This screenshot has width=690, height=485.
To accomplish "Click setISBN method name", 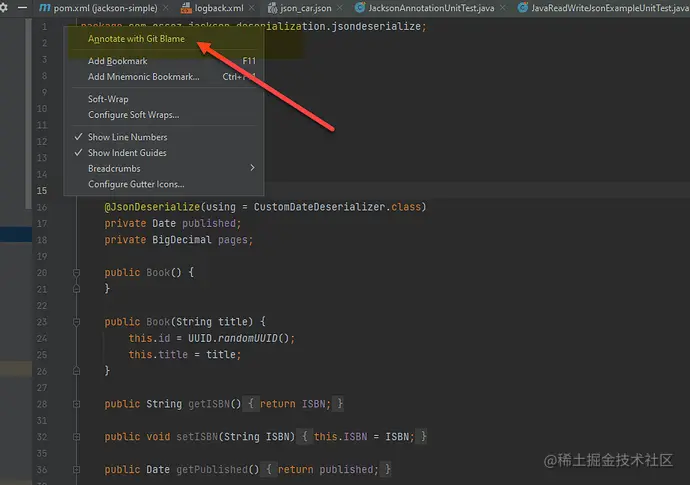I will click(x=197, y=437).
